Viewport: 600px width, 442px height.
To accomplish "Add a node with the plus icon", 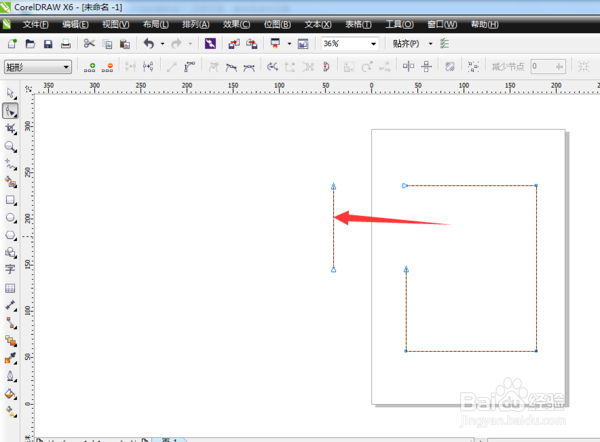I will (x=90, y=67).
